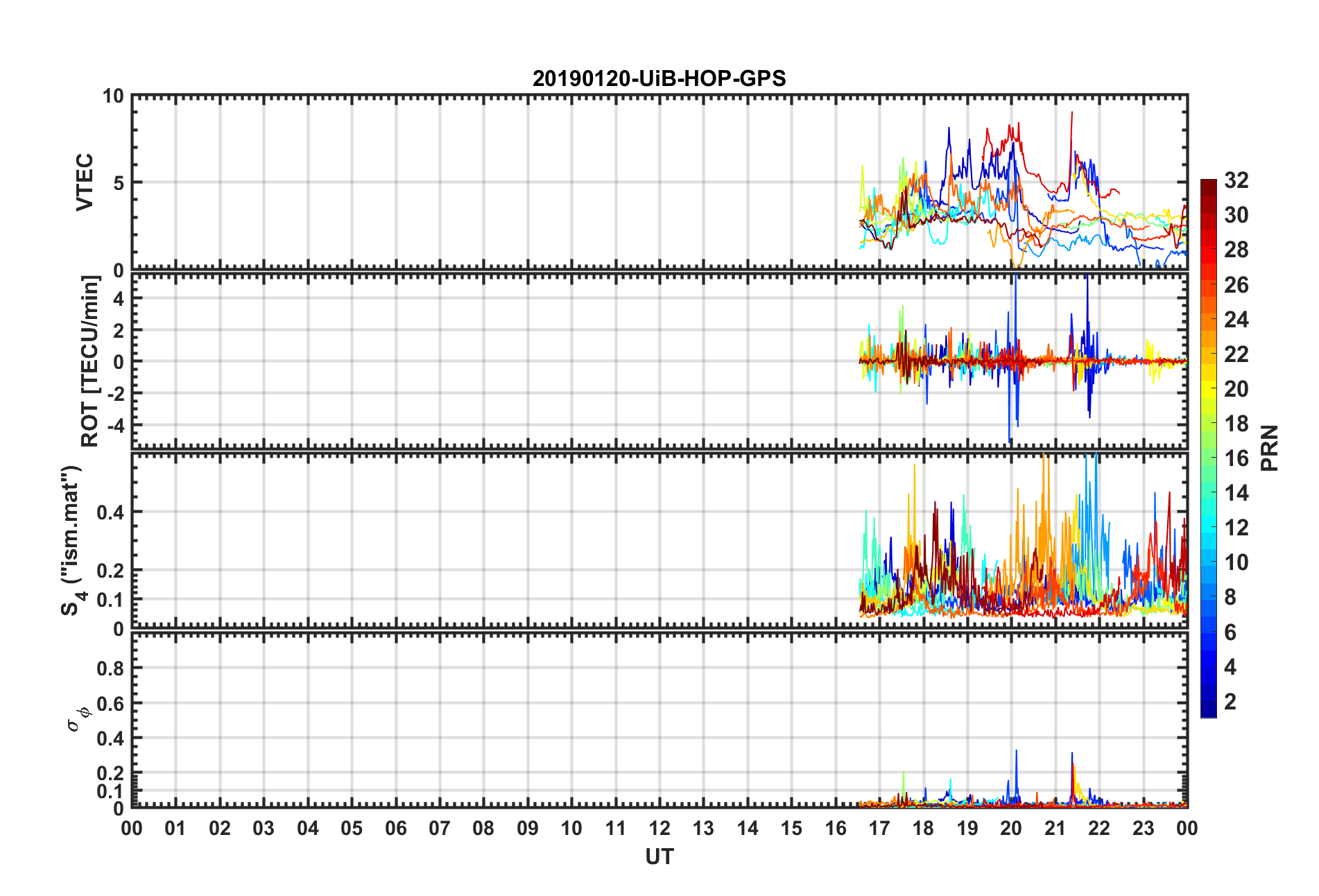The image size is (1319, 896).
Task: Click VTEC axis tick value 10
Action: (x=113, y=96)
